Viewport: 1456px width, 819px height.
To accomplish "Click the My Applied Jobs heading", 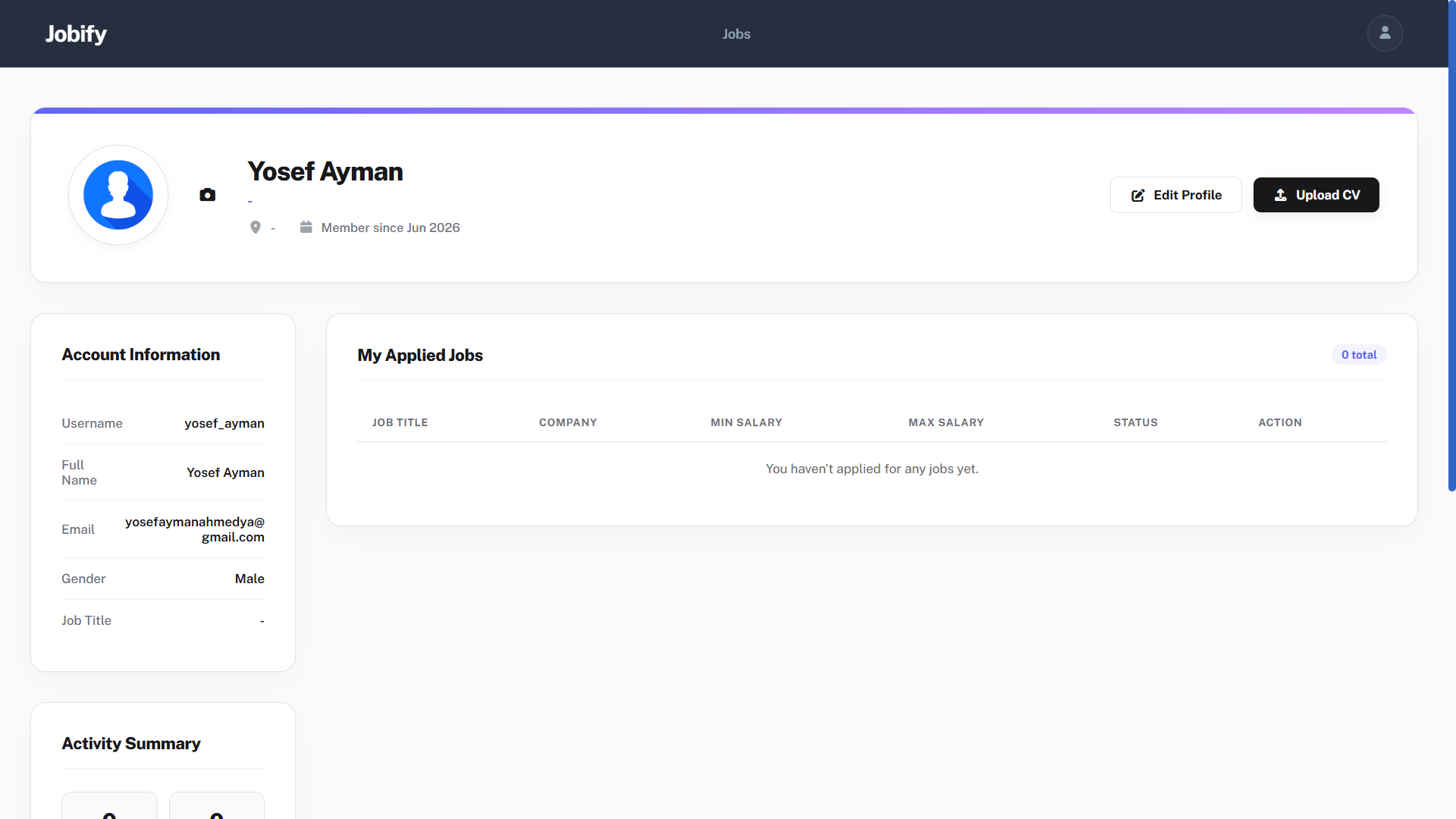I will 420,355.
